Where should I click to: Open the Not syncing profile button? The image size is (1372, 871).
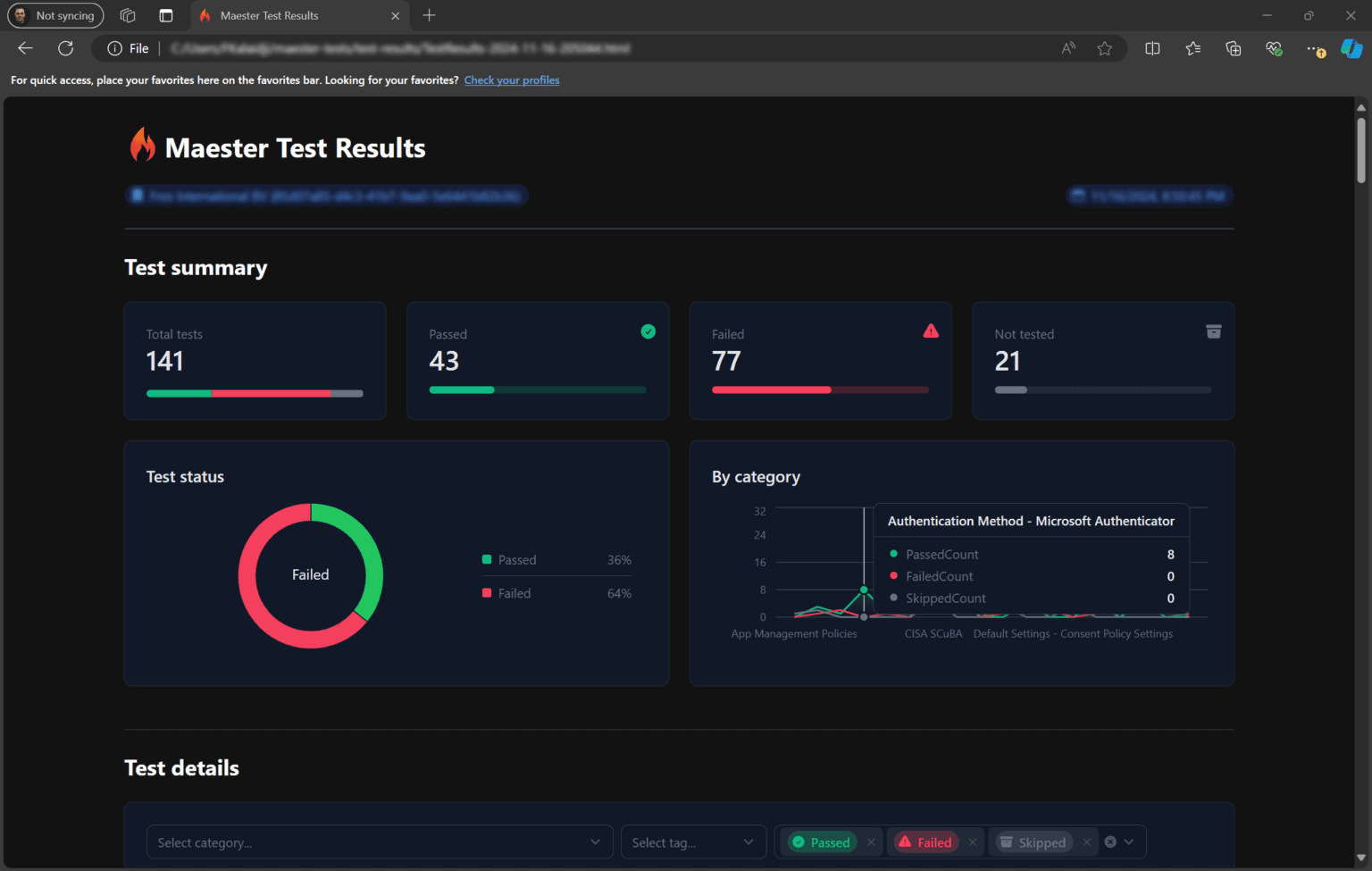[55, 15]
